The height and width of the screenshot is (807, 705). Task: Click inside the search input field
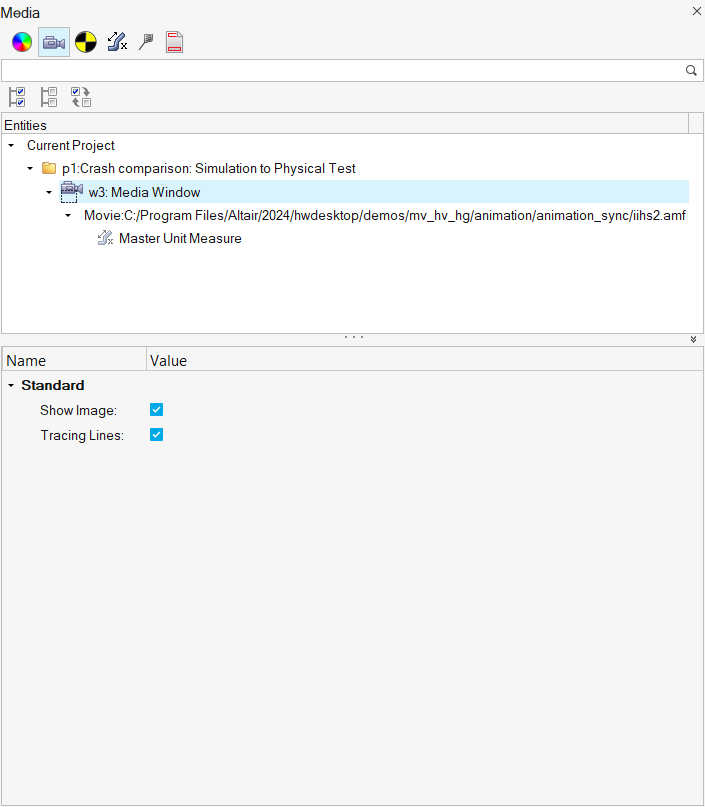tap(340, 71)
